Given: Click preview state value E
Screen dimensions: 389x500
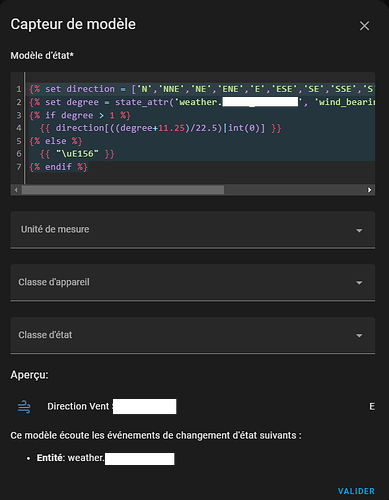Looking at the screenshot, I should [372, 407].
